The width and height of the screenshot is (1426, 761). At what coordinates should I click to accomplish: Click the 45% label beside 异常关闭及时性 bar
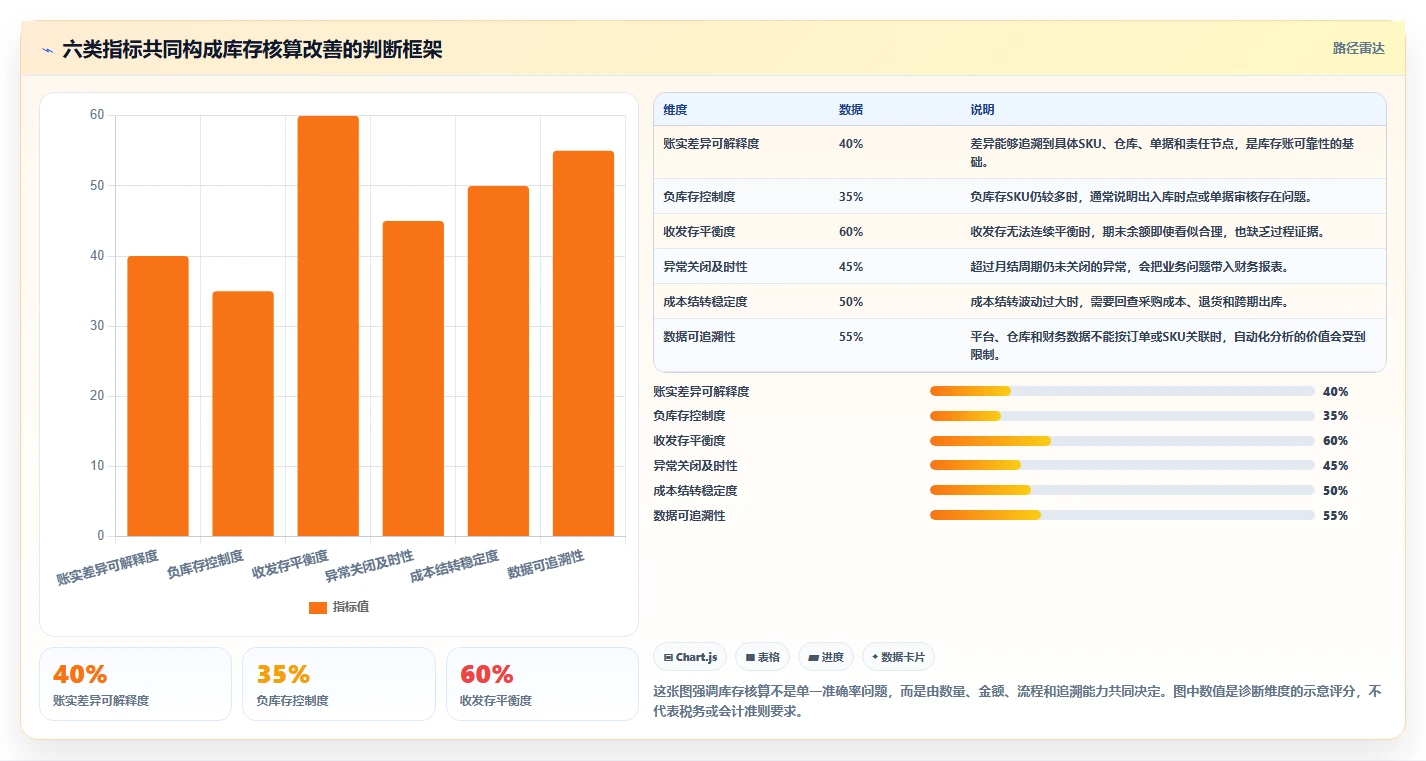1335,466
